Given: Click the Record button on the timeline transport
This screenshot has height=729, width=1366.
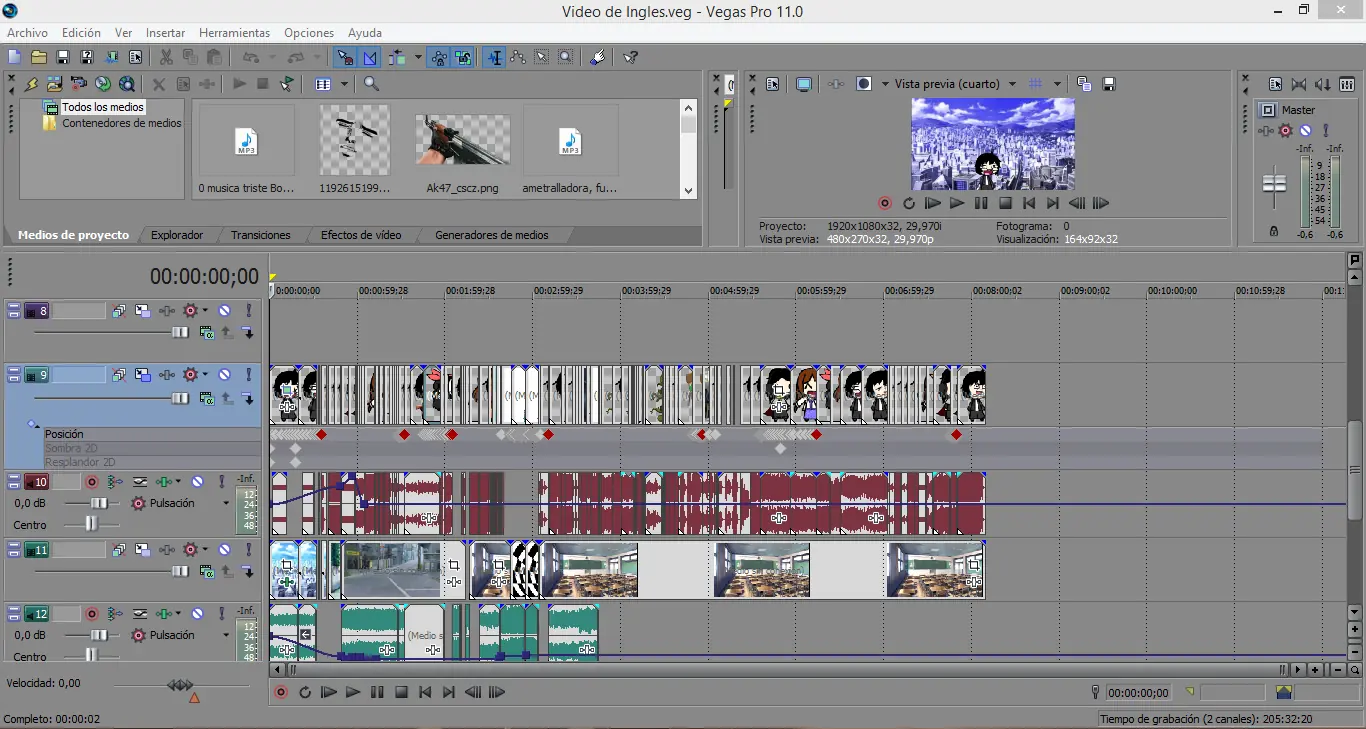Looking at the screenshot, I should [x=281, y=692].
